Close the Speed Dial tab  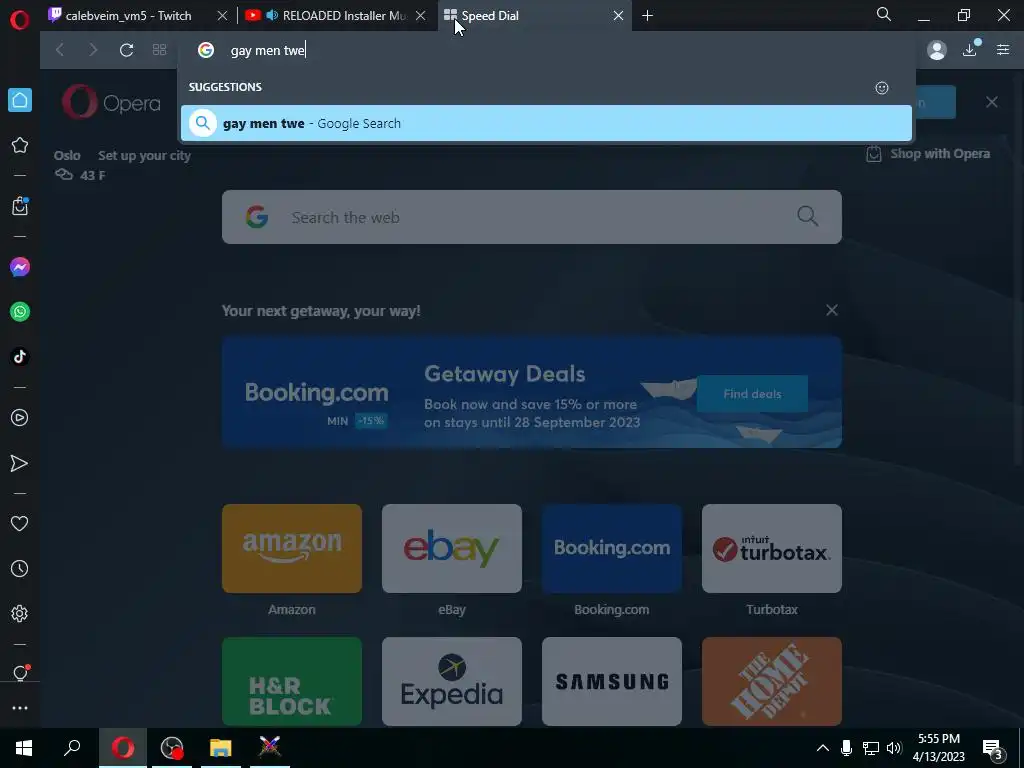[x=618, y=16]
